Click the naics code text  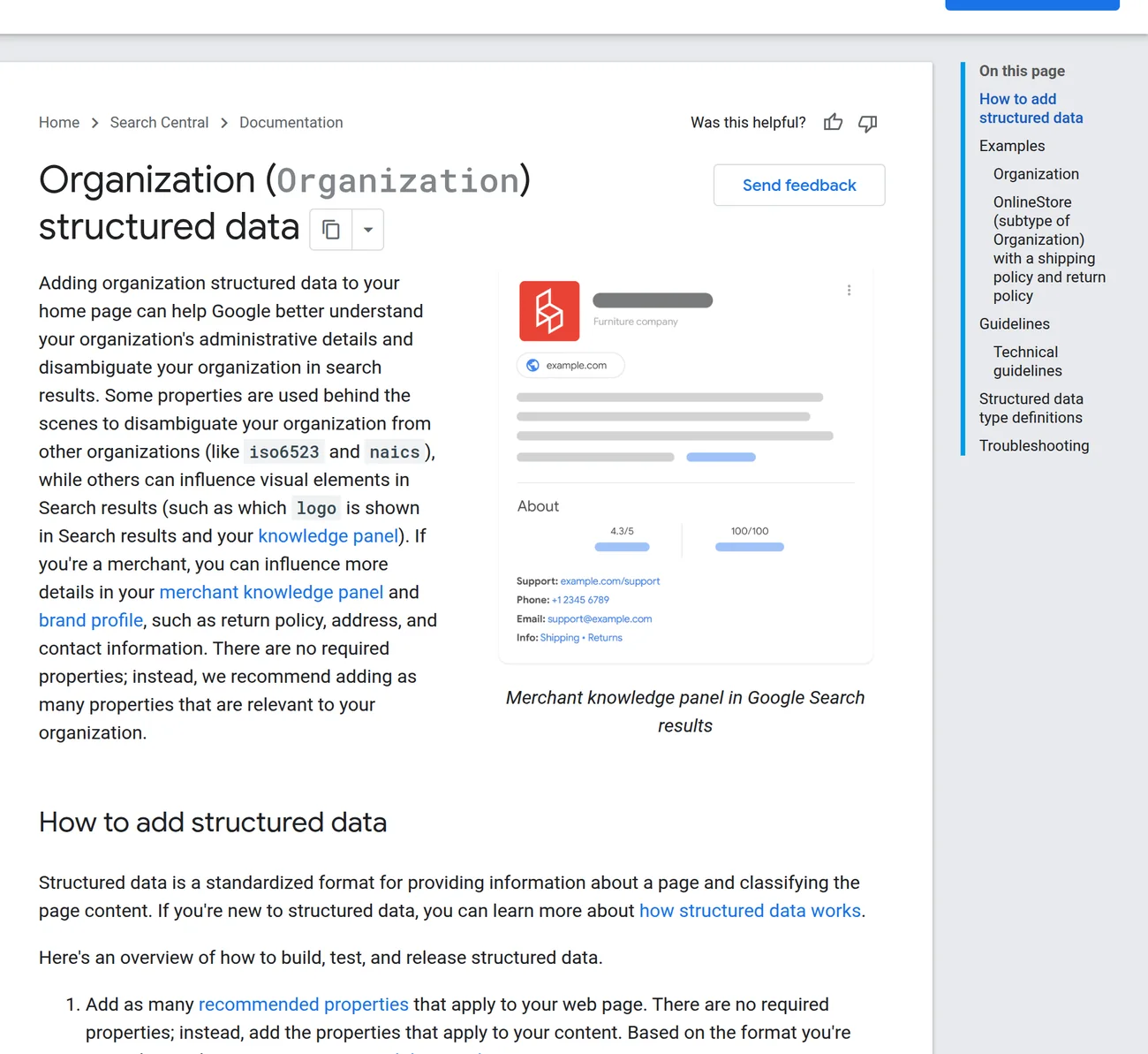click(x=395, y=452)
